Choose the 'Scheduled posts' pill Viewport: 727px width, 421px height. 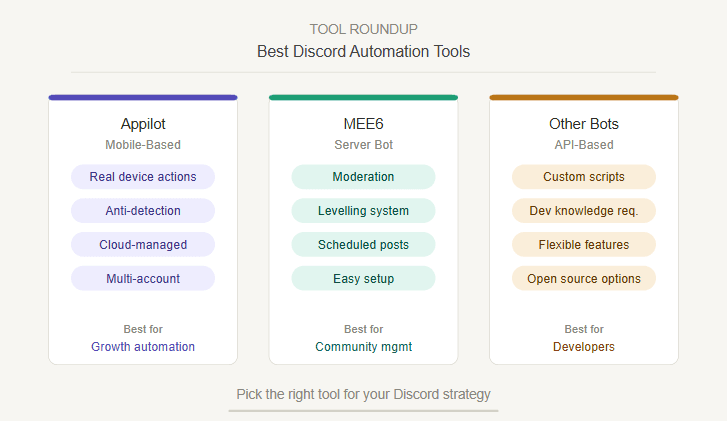tap(364, 244)
